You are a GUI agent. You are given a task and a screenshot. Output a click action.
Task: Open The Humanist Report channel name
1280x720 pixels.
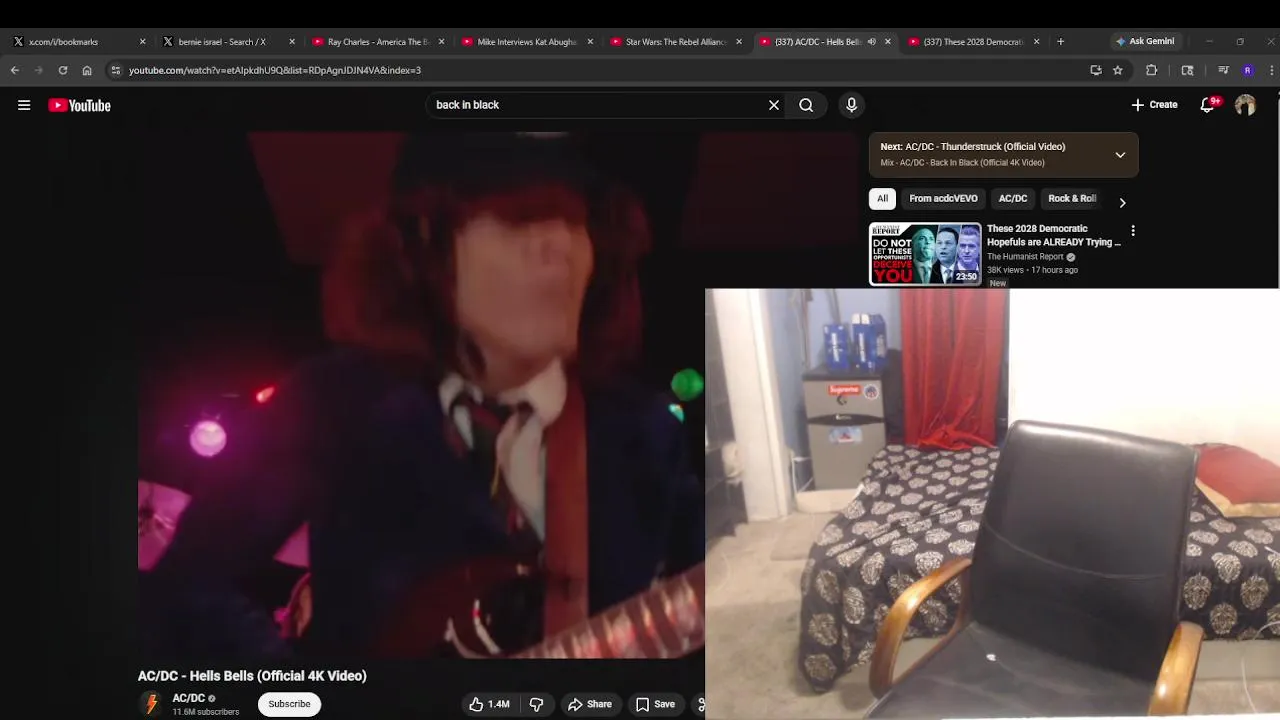pyautogui.click(x=1025, y=257)
